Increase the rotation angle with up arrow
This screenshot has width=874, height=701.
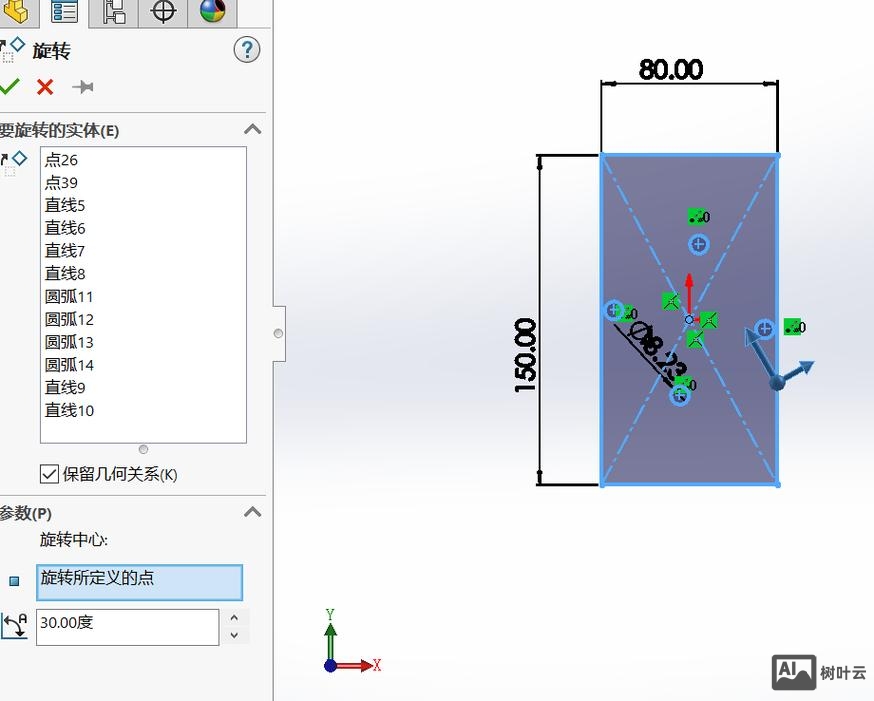(x=234, y=618)
